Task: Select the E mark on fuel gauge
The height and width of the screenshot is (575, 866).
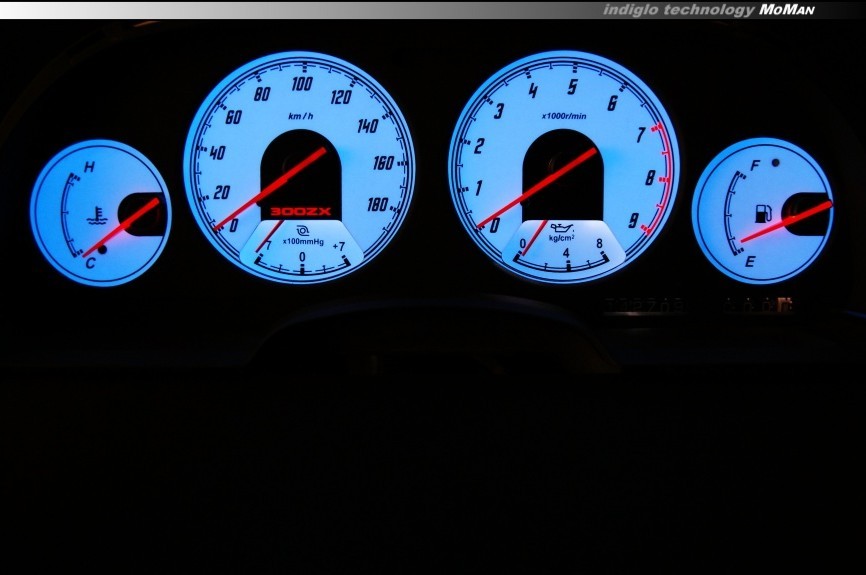Action: [x=750, y=261]
